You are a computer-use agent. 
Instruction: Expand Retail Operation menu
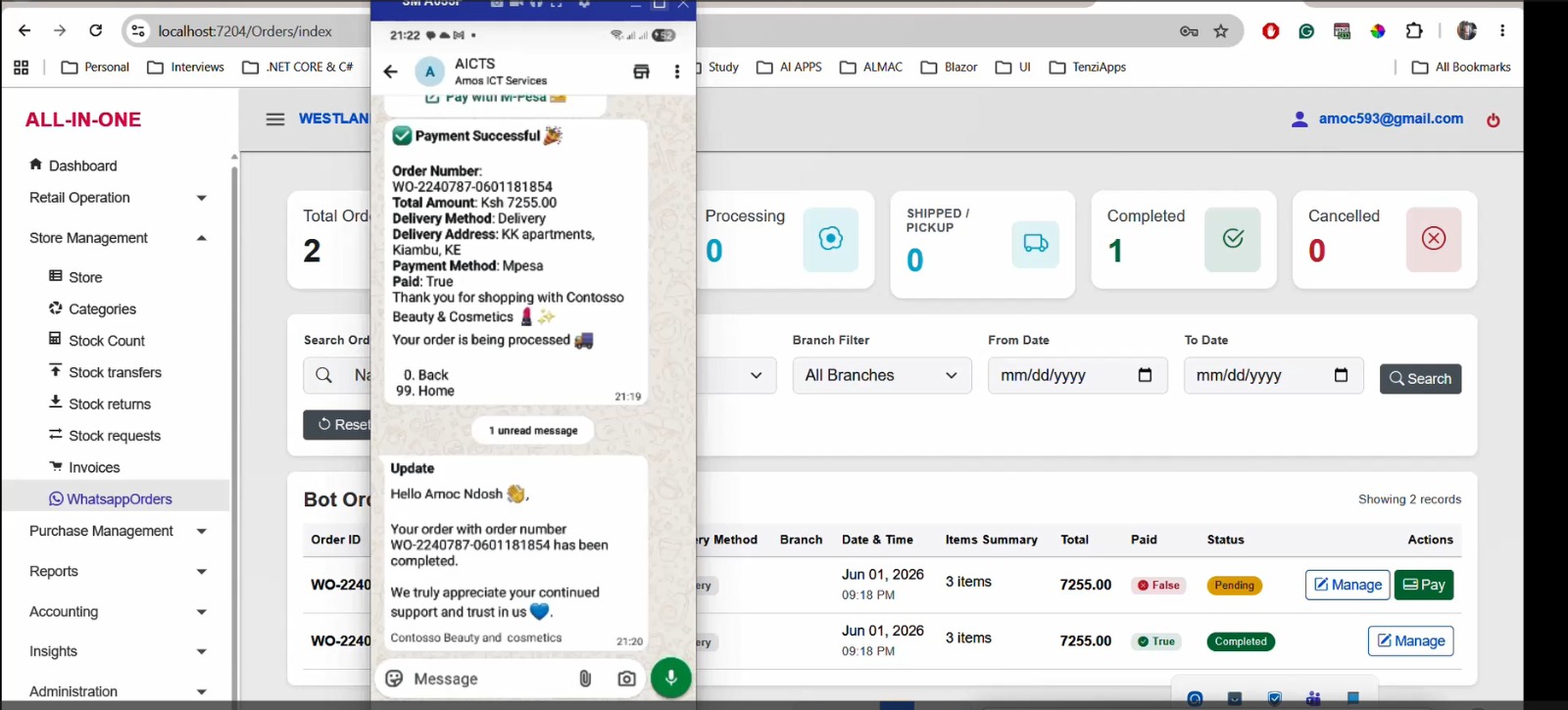(x=118, y=198)
